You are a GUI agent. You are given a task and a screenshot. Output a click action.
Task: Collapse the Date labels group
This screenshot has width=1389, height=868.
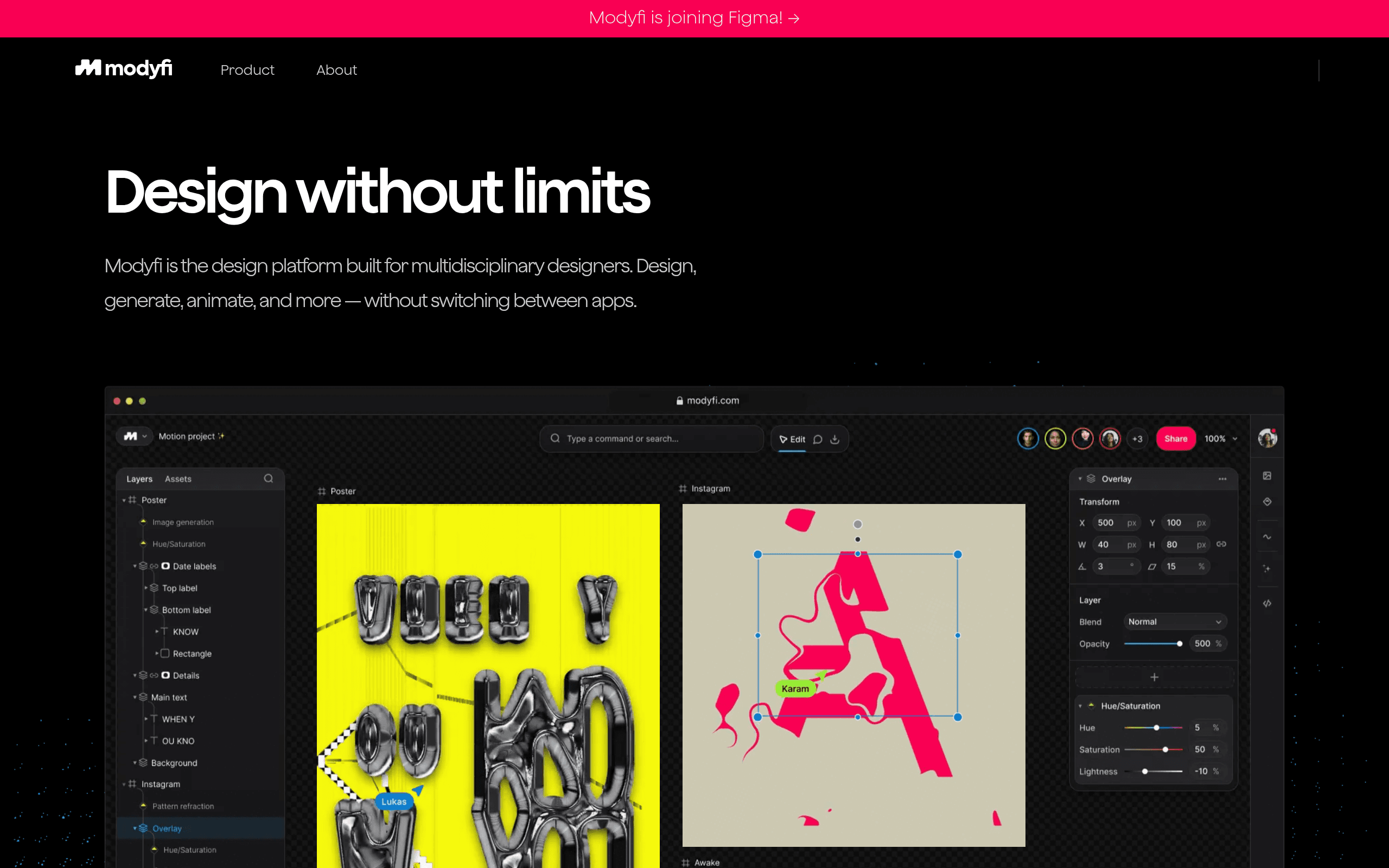tap(135, 566)
